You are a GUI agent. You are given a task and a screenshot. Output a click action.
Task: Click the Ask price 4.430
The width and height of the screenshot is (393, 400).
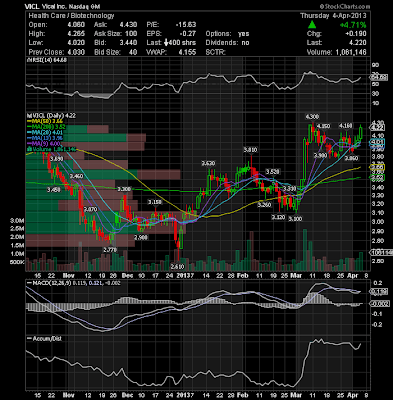[x=128, y=25]
